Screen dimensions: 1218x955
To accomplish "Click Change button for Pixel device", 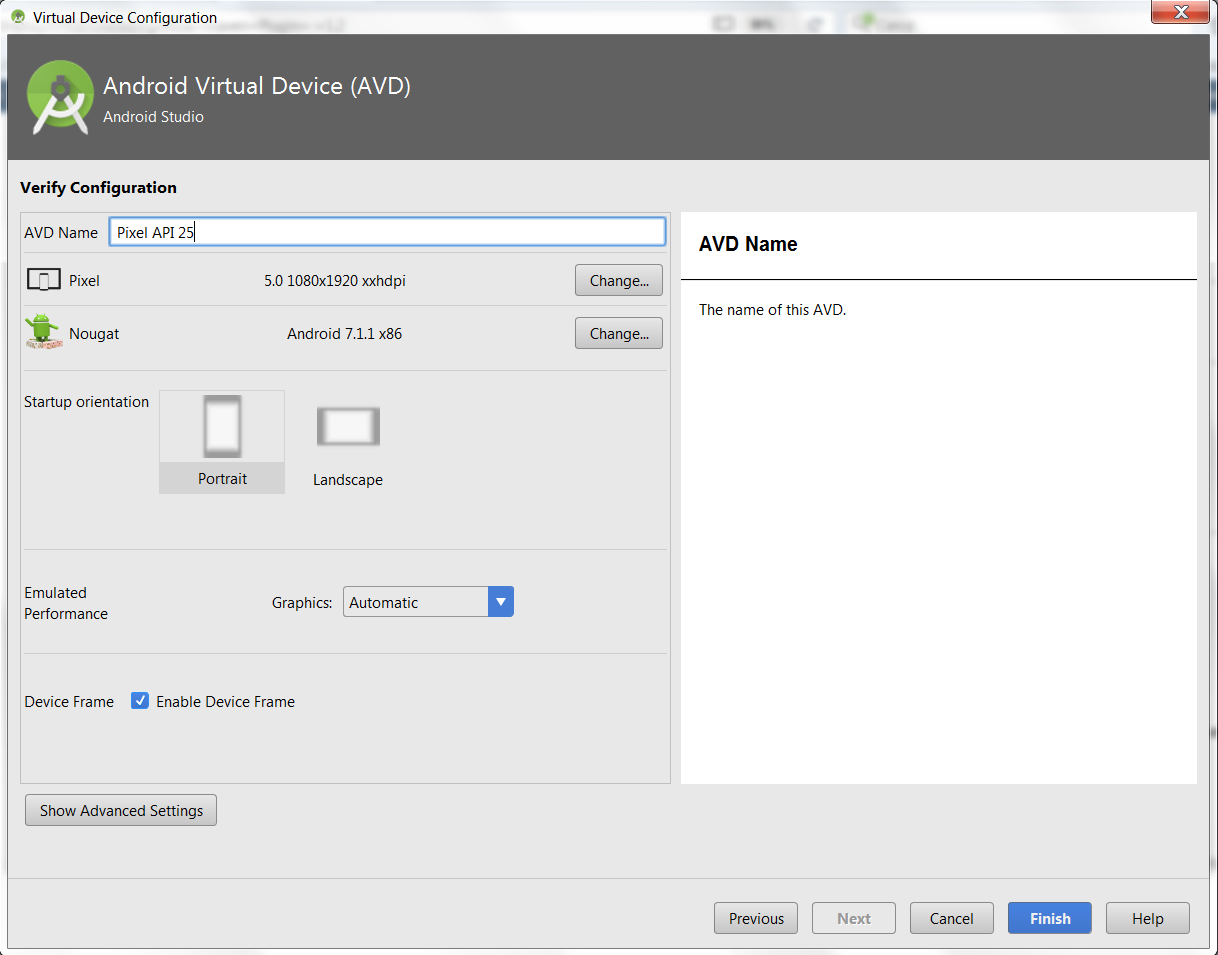I will click(x=619, y=281).
